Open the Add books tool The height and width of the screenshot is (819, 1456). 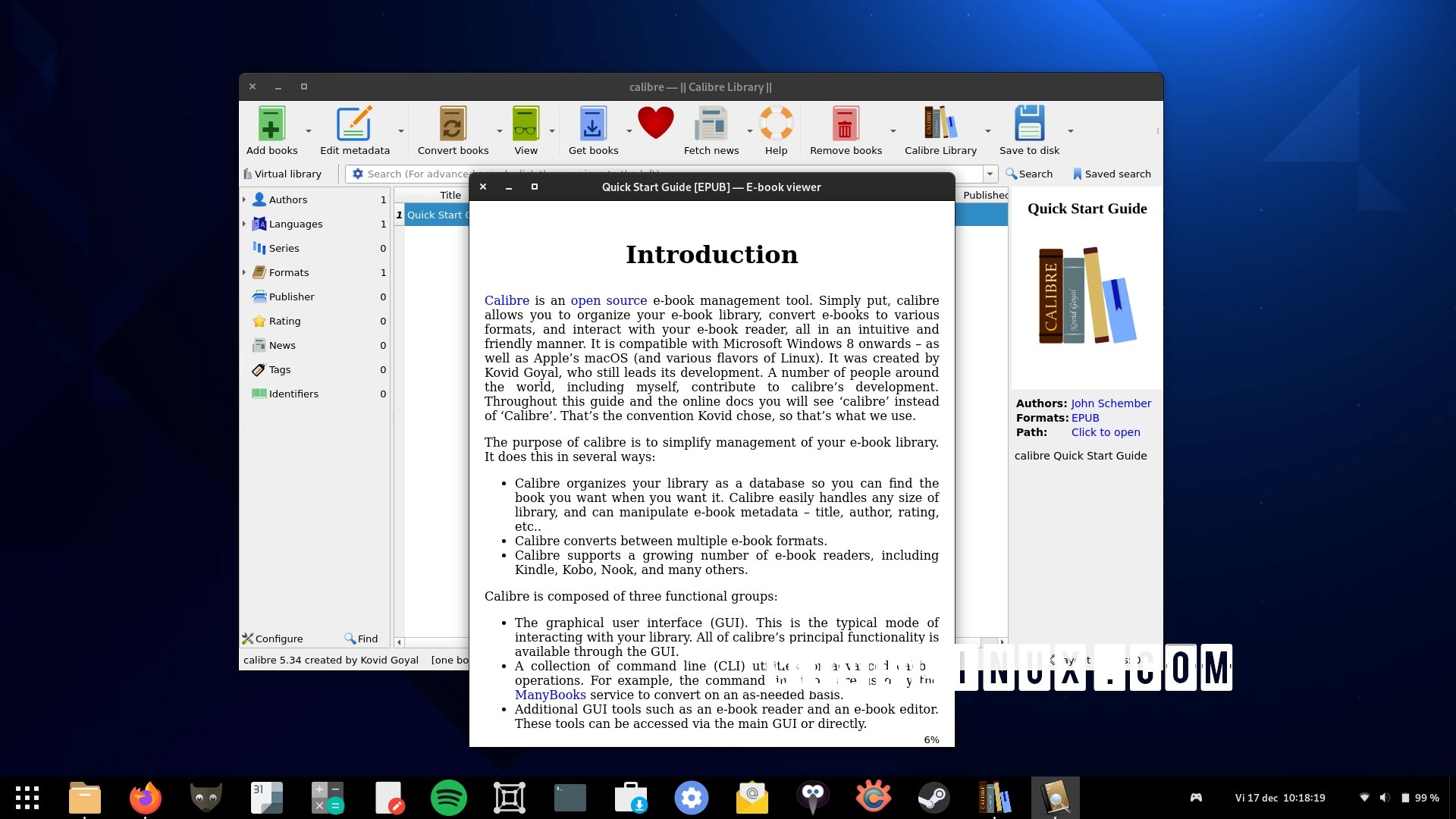pyautogui.click(x=271, y=129)
